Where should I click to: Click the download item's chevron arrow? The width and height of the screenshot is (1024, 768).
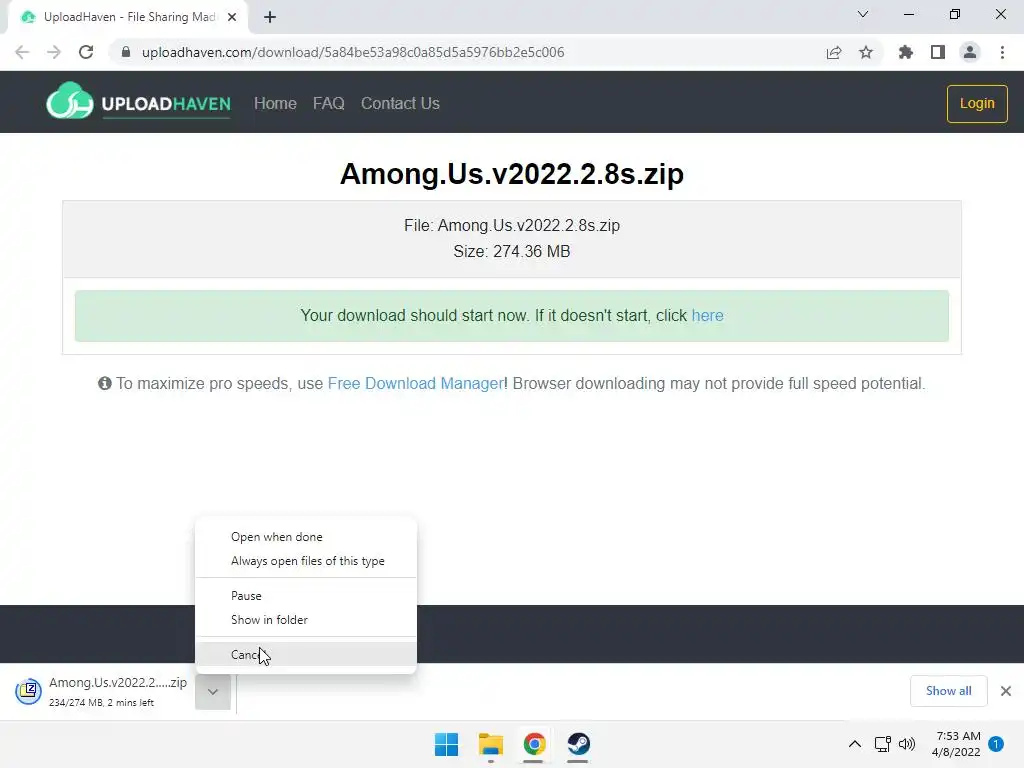coord(213,692)
